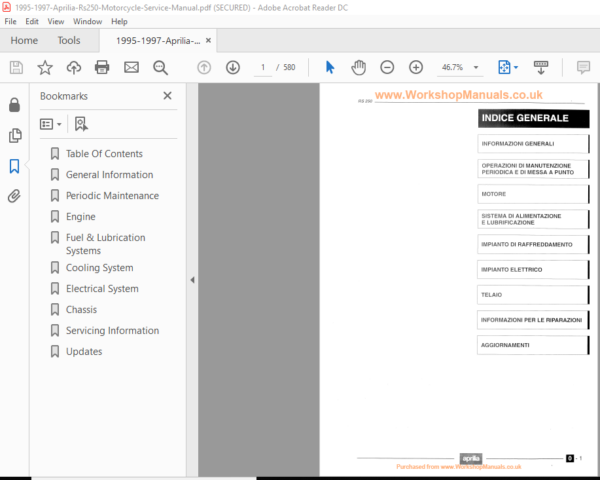Select the Hand pan tool

(358, 68)
